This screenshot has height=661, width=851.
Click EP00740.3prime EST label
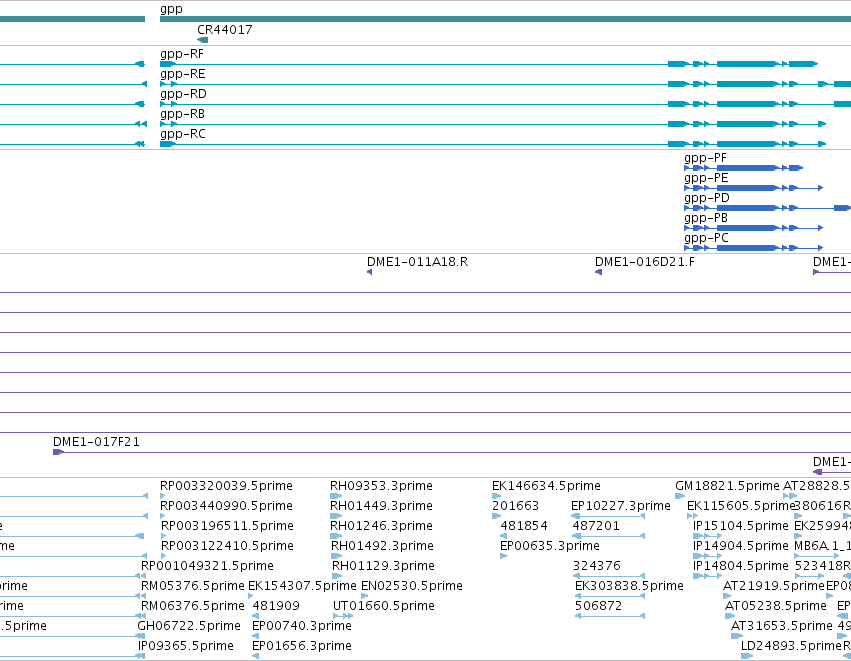(x=302, y=626)
